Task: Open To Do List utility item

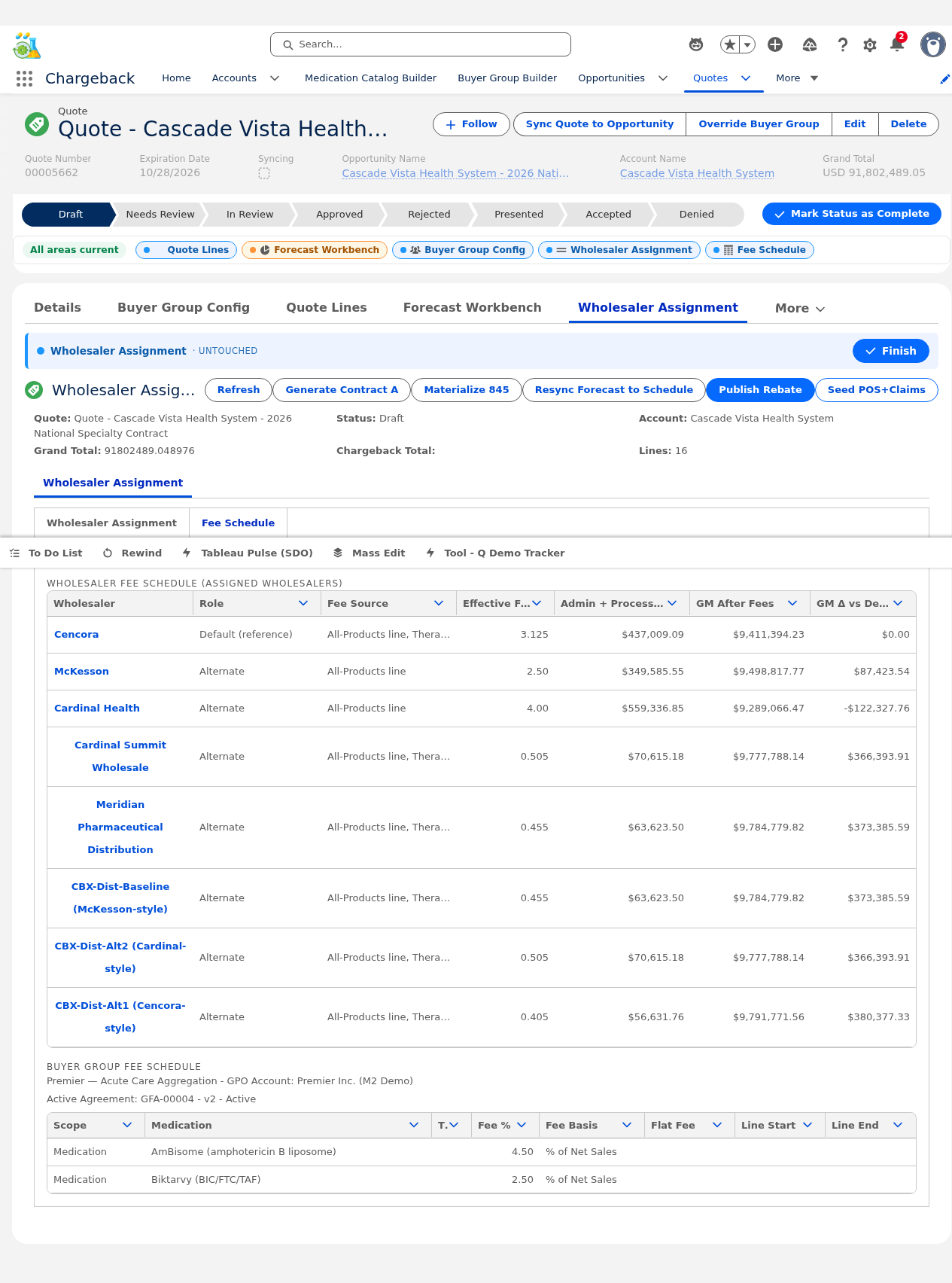Action: (x=46, y=553)
